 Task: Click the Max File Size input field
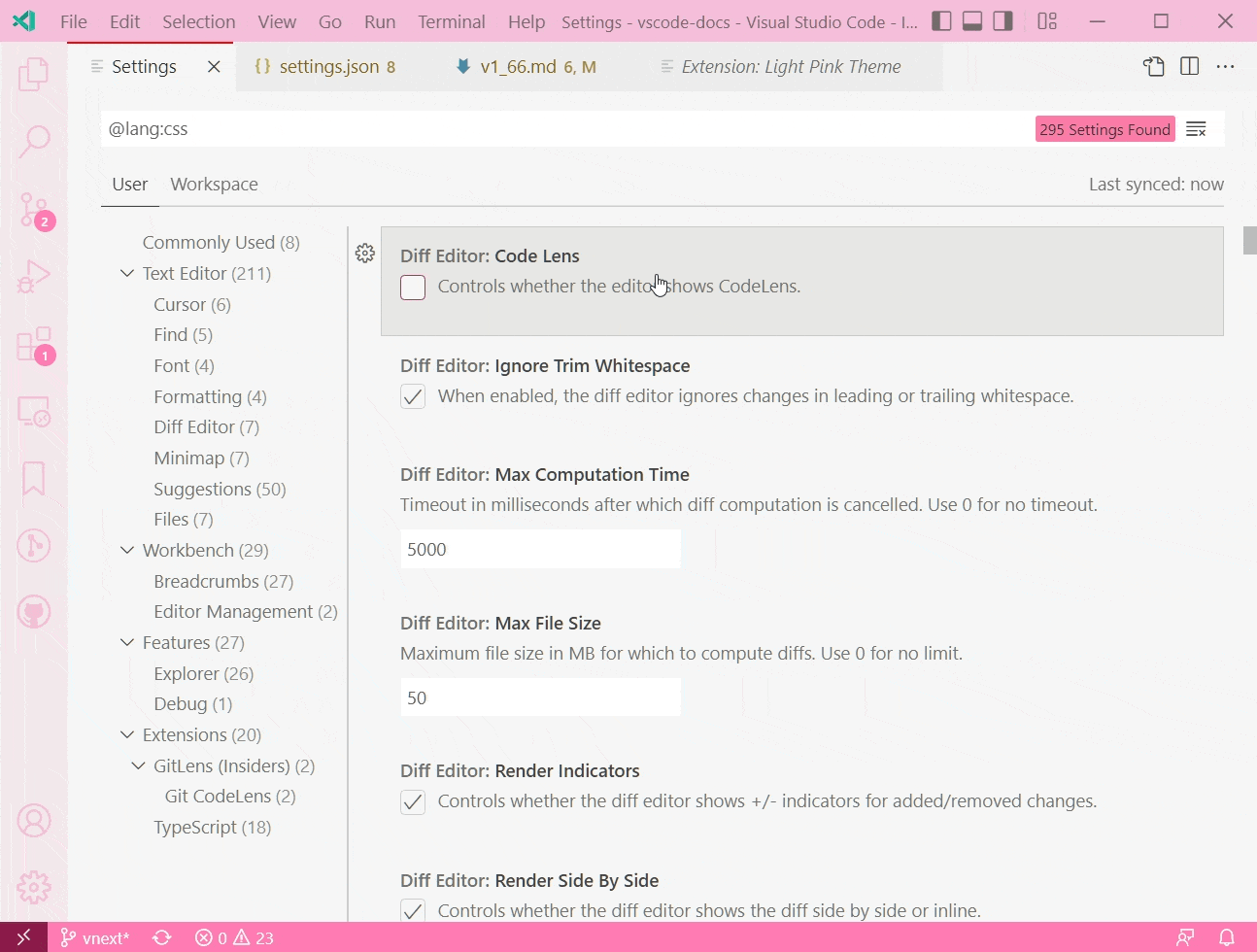coord(540,697)
